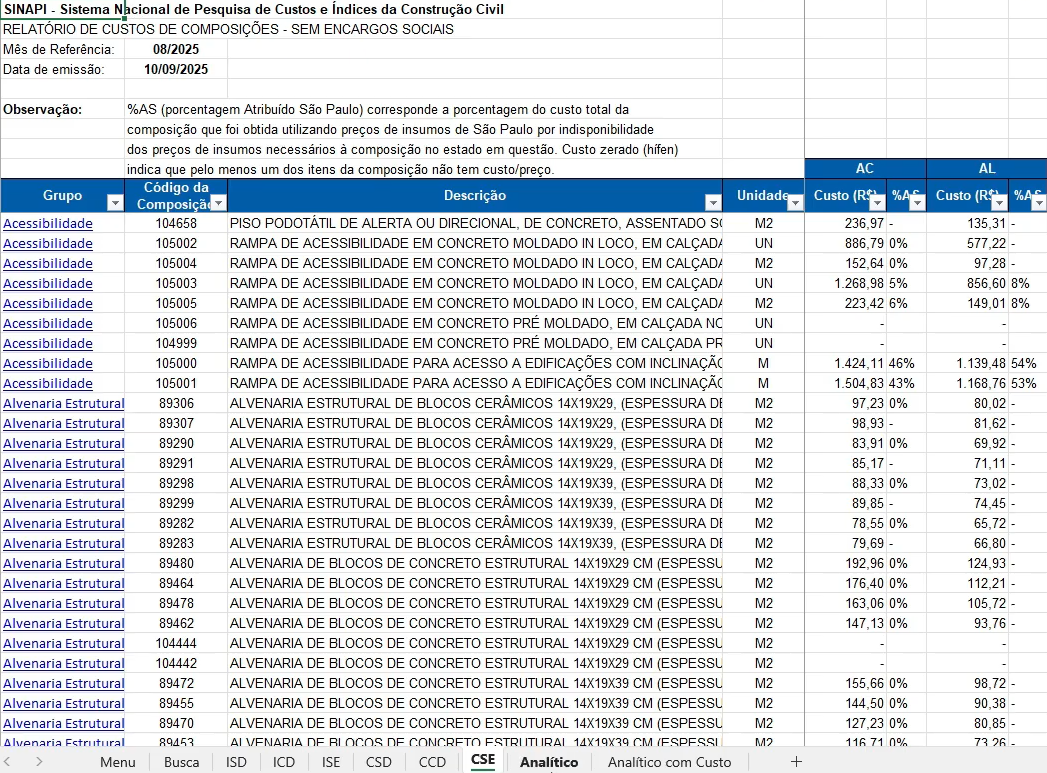Switch to the ISD sheet tab
Viewport: 1047px width, 773px height.
[236, 762]
